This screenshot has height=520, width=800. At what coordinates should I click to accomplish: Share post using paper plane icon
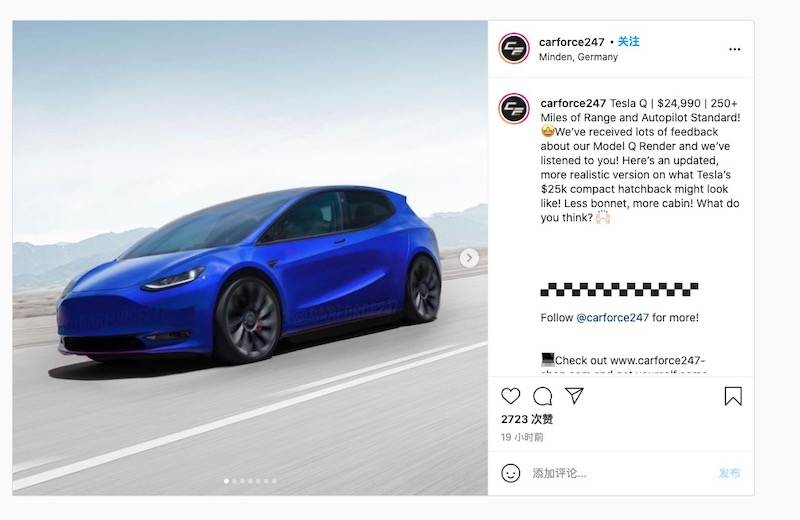coord(574,396)
